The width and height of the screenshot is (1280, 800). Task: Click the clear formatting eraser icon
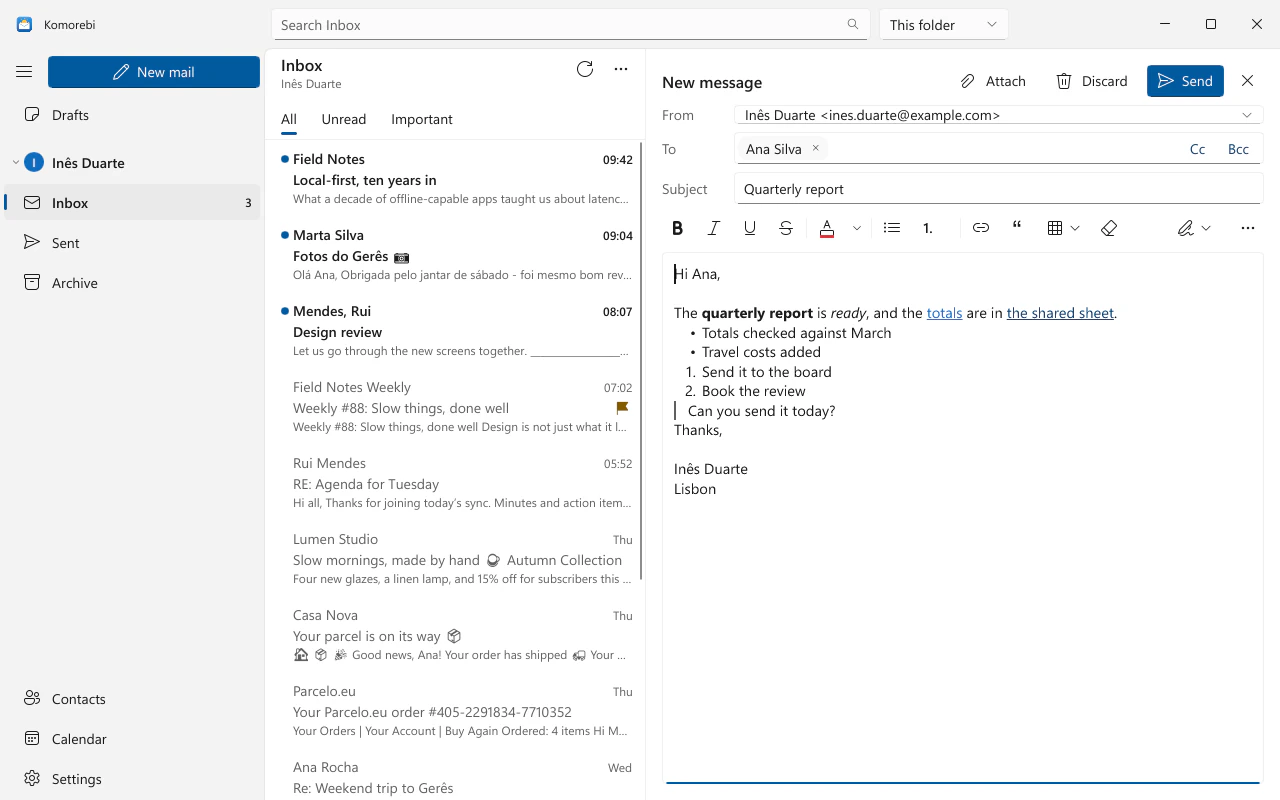tap(1108, 228)
